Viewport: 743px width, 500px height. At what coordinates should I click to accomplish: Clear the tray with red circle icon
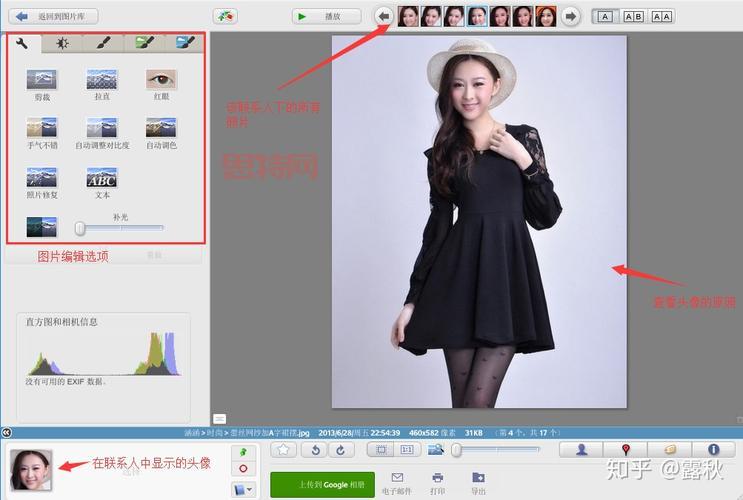(244, 468)
